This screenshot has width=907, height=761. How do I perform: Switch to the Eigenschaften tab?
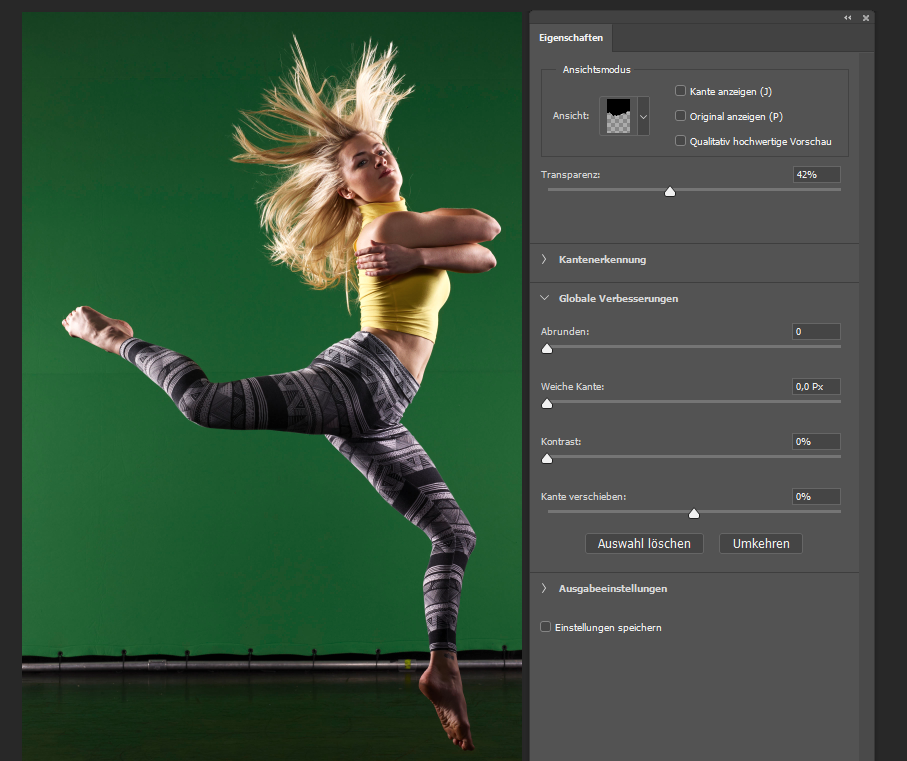[x=572, y=37]
